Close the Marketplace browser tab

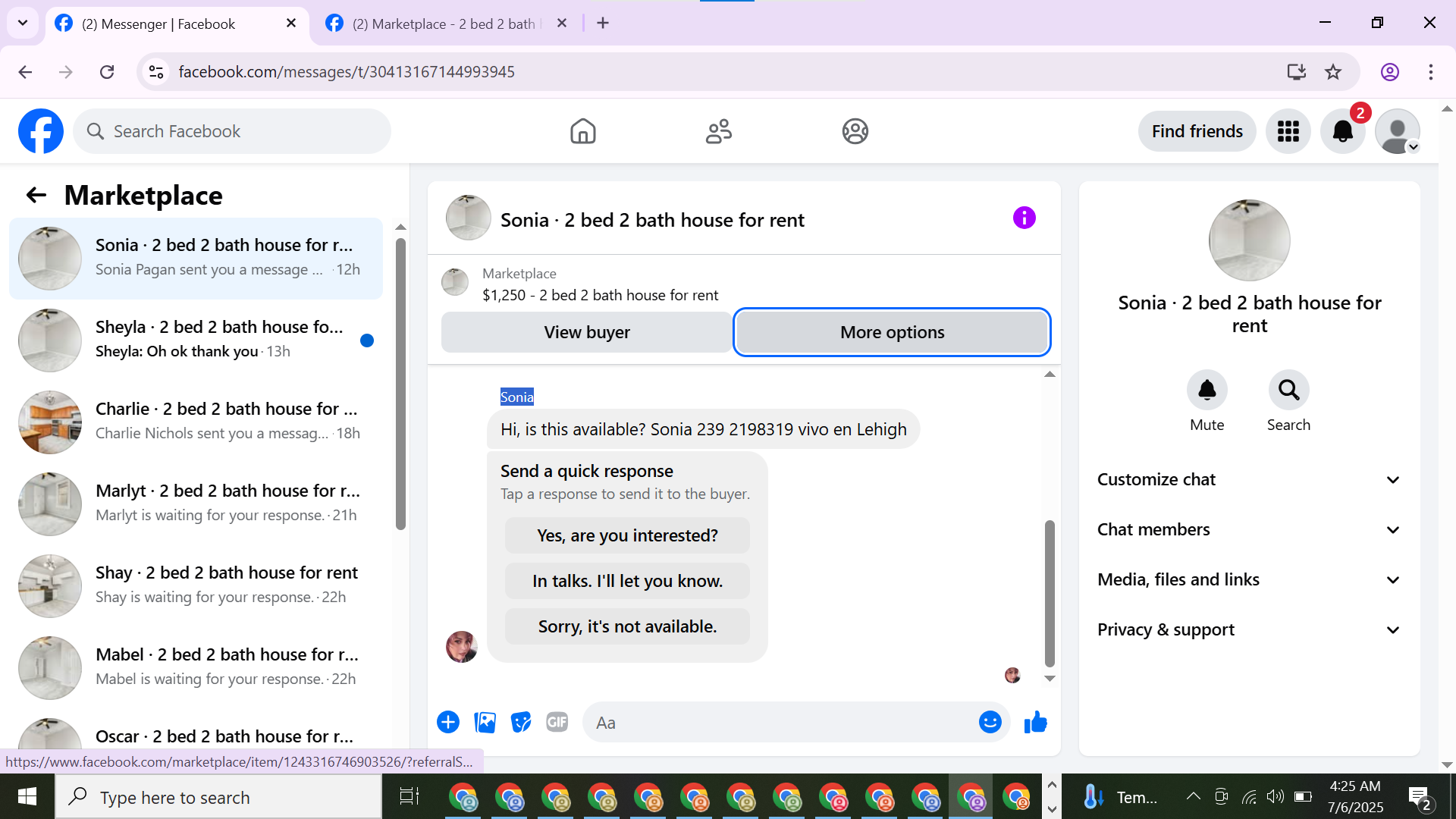tap(562, 24)
